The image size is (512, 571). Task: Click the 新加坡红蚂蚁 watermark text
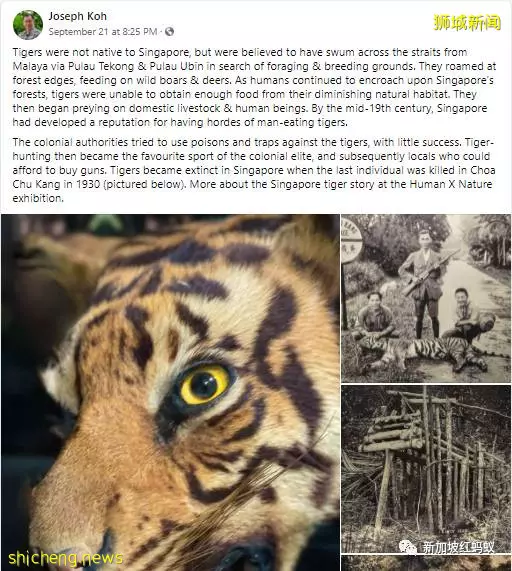coord(458,547)
